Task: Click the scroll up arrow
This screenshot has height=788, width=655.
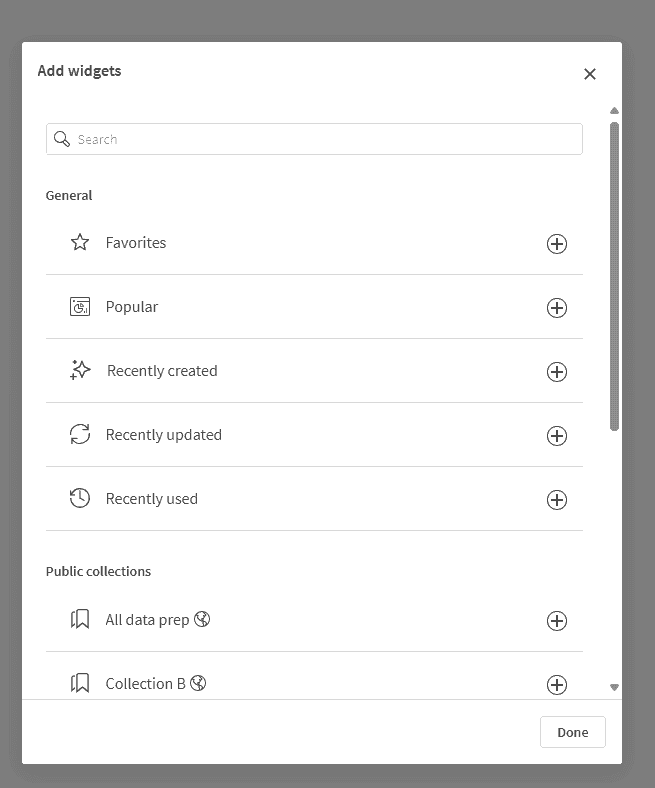Action: point(615,111)
